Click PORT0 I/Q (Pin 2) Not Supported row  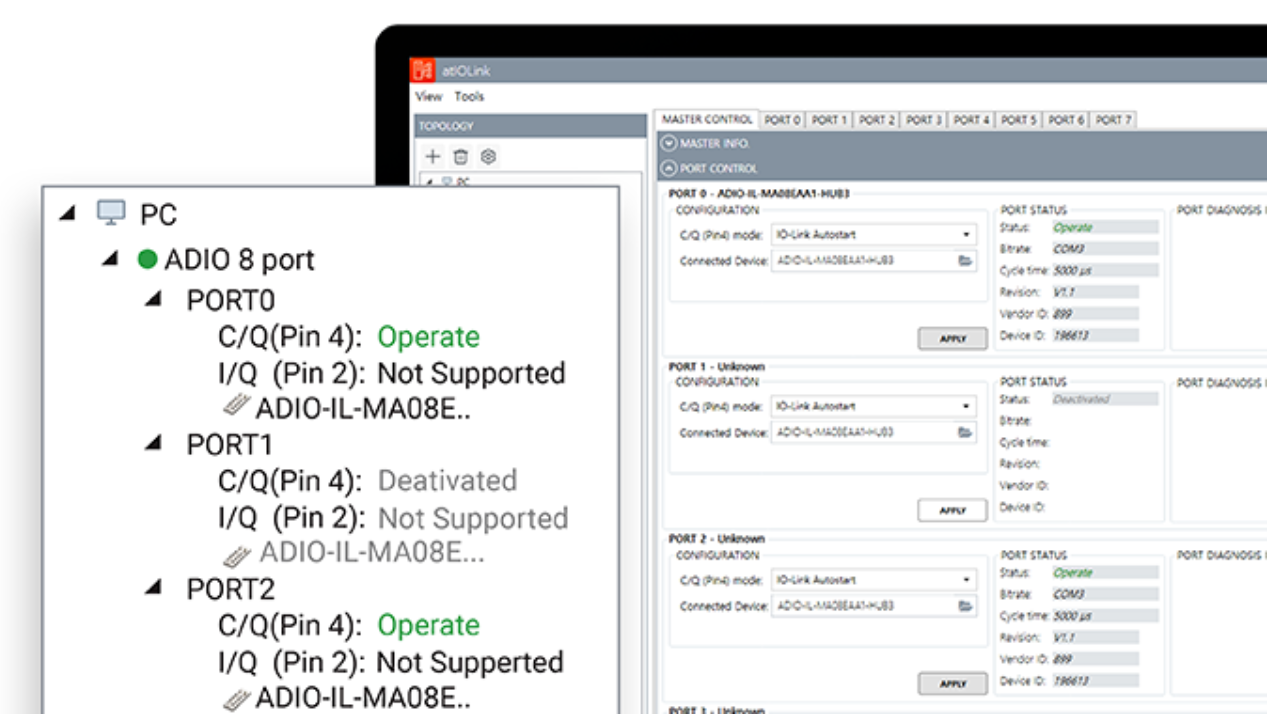pyautogui.click(x=392, y=373)
